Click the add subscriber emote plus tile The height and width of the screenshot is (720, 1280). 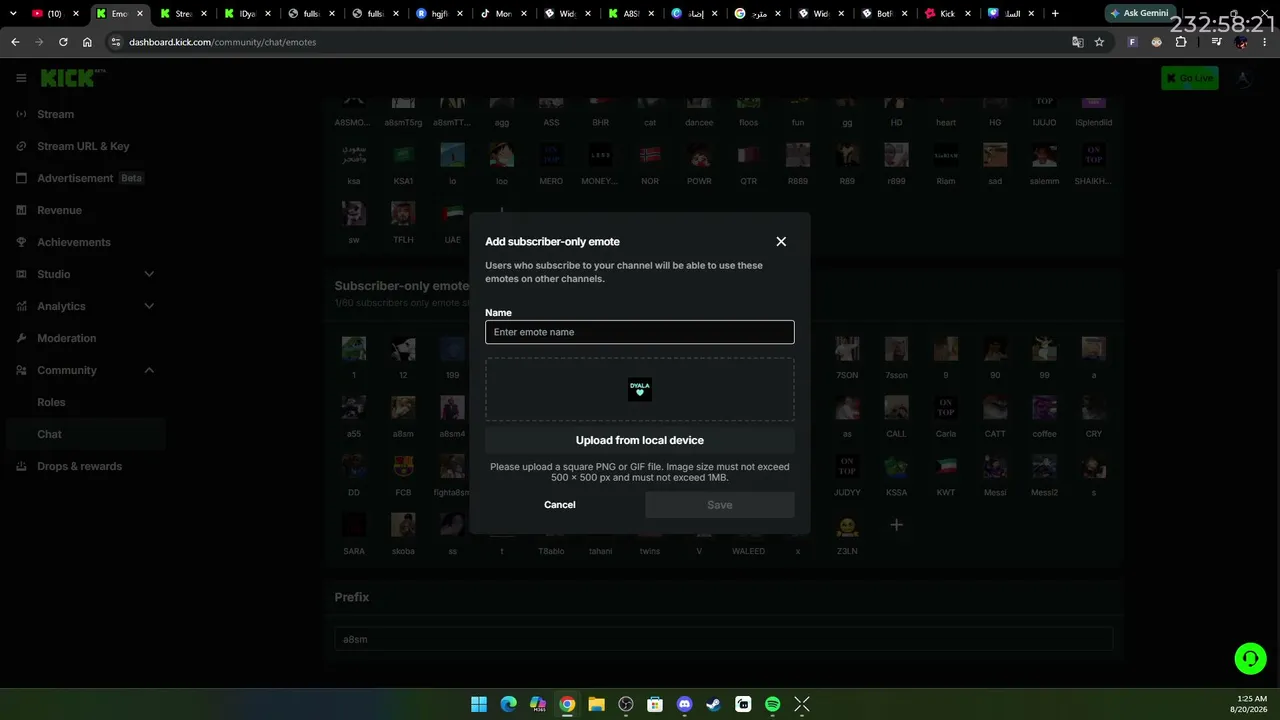click(896, 525)
